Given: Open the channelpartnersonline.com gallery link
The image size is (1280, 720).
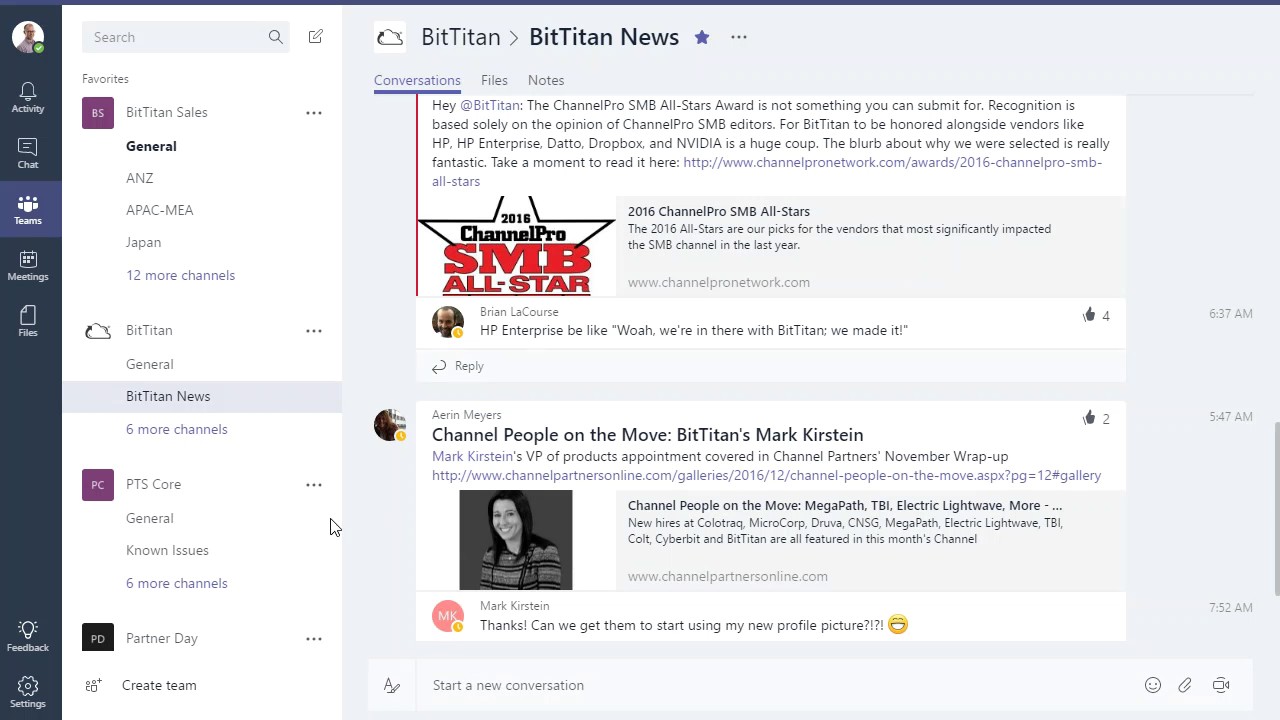Looking at the screenshot, I should (766, 475).
